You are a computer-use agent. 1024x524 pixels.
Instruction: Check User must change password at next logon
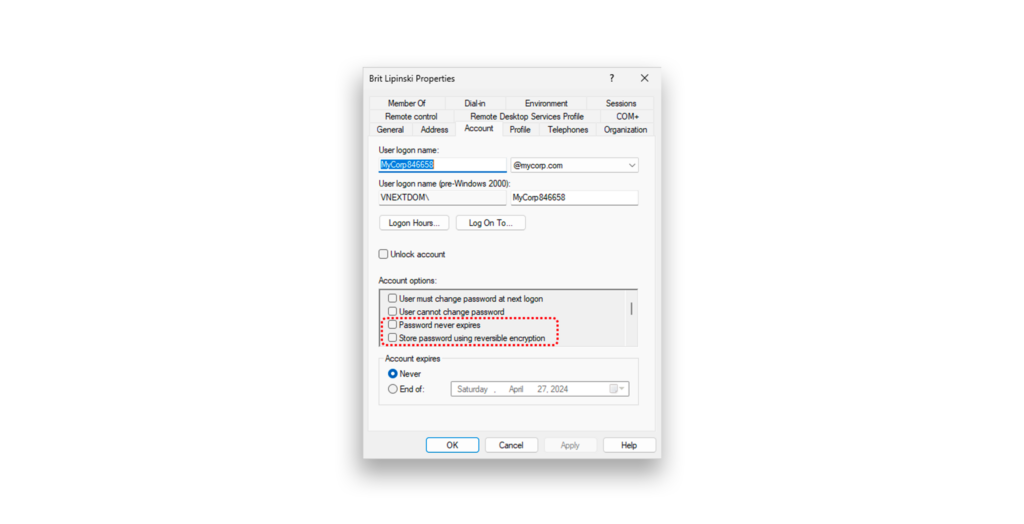(392, 299)
